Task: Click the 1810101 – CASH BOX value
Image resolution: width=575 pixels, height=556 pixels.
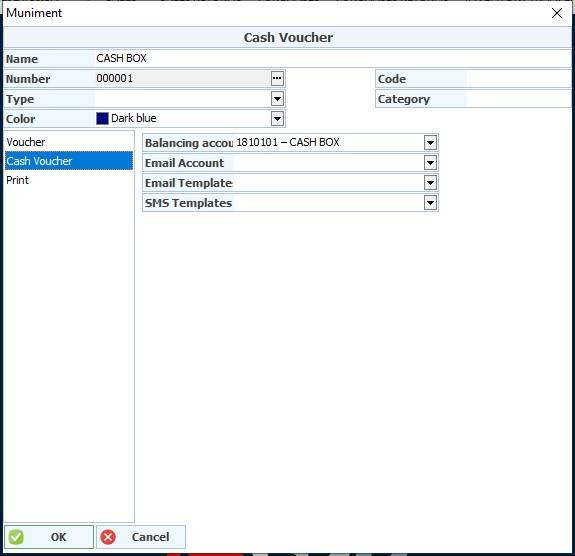Action: [x=288, y=142]
